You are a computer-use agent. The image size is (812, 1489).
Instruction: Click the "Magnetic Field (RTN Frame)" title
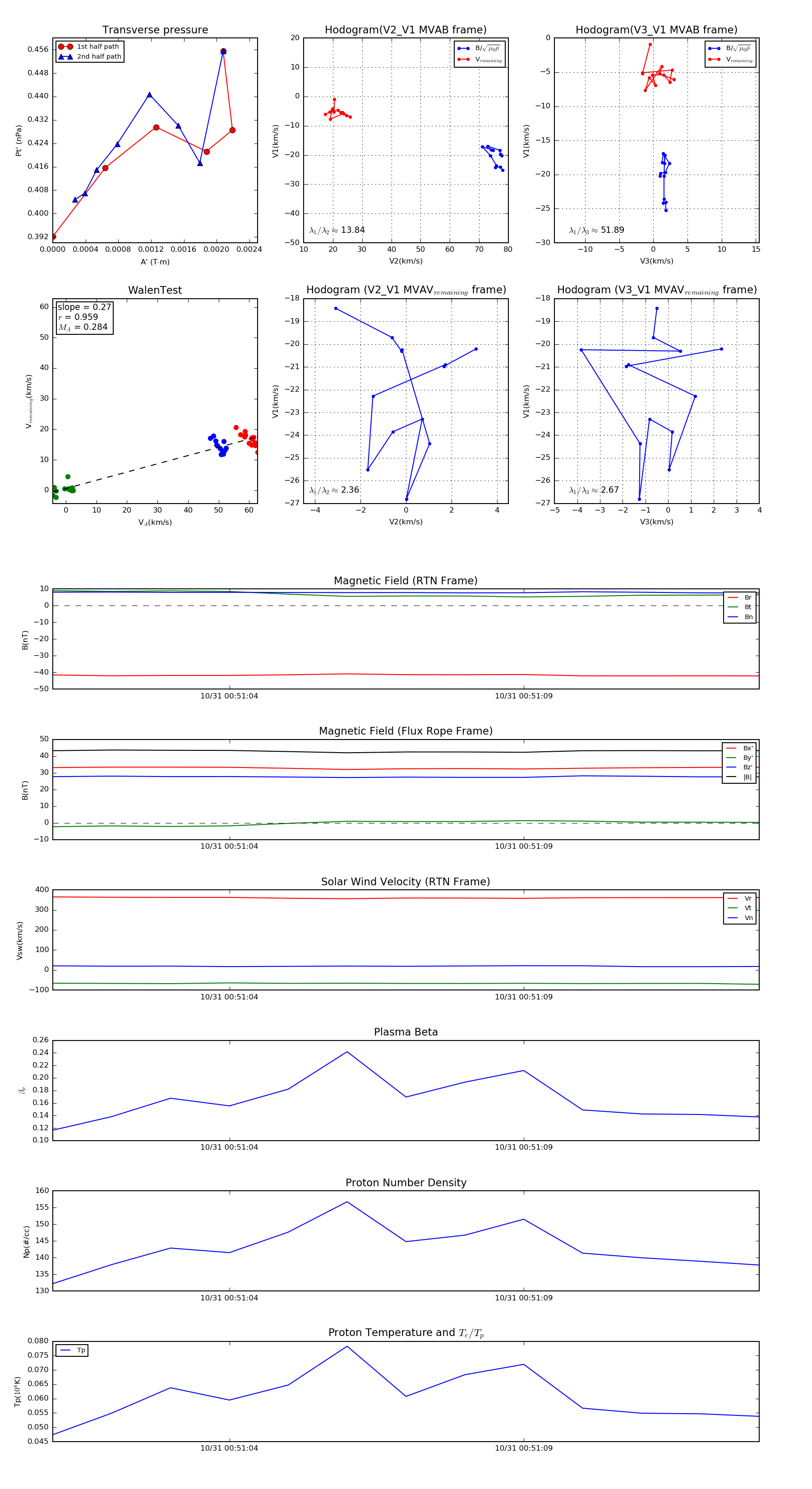click(x=406, y=581)
